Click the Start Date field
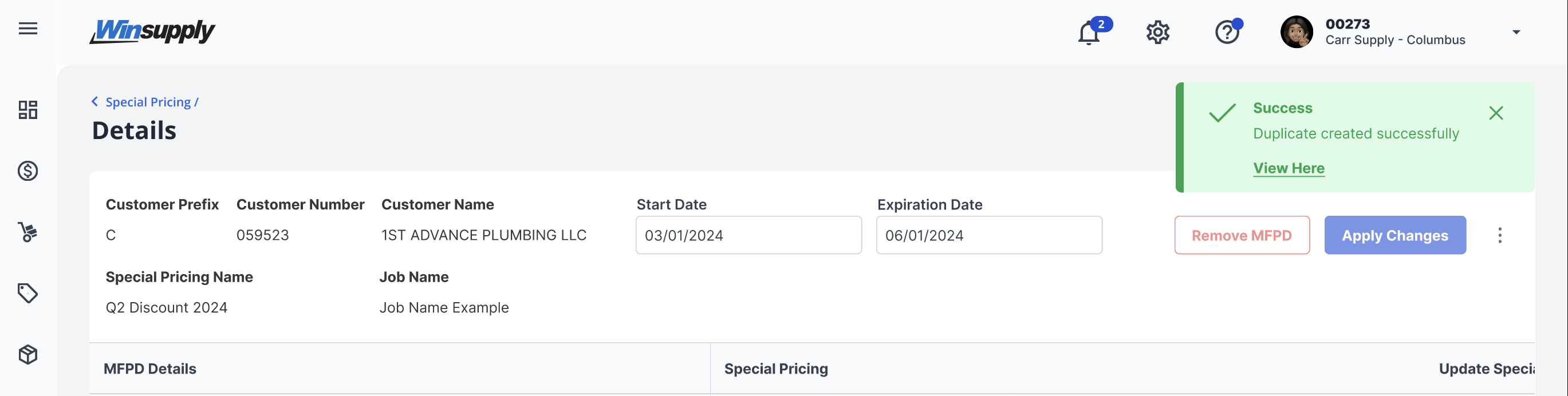1568x396 pixels. (x=748, y=235)
